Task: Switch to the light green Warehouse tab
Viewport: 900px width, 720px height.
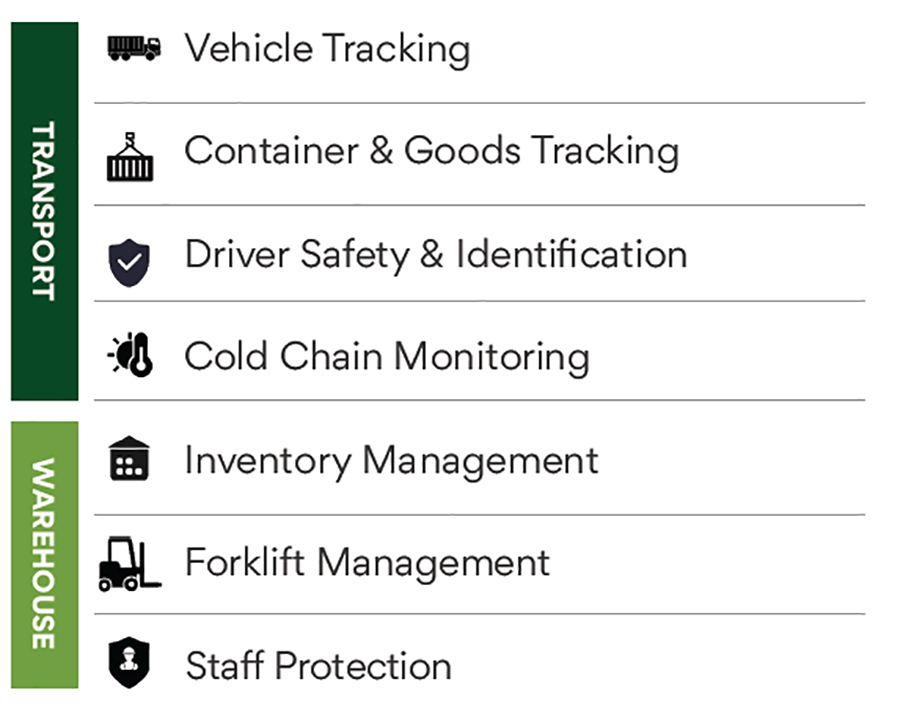Action: pyautogui.click(x=44, y=554)
